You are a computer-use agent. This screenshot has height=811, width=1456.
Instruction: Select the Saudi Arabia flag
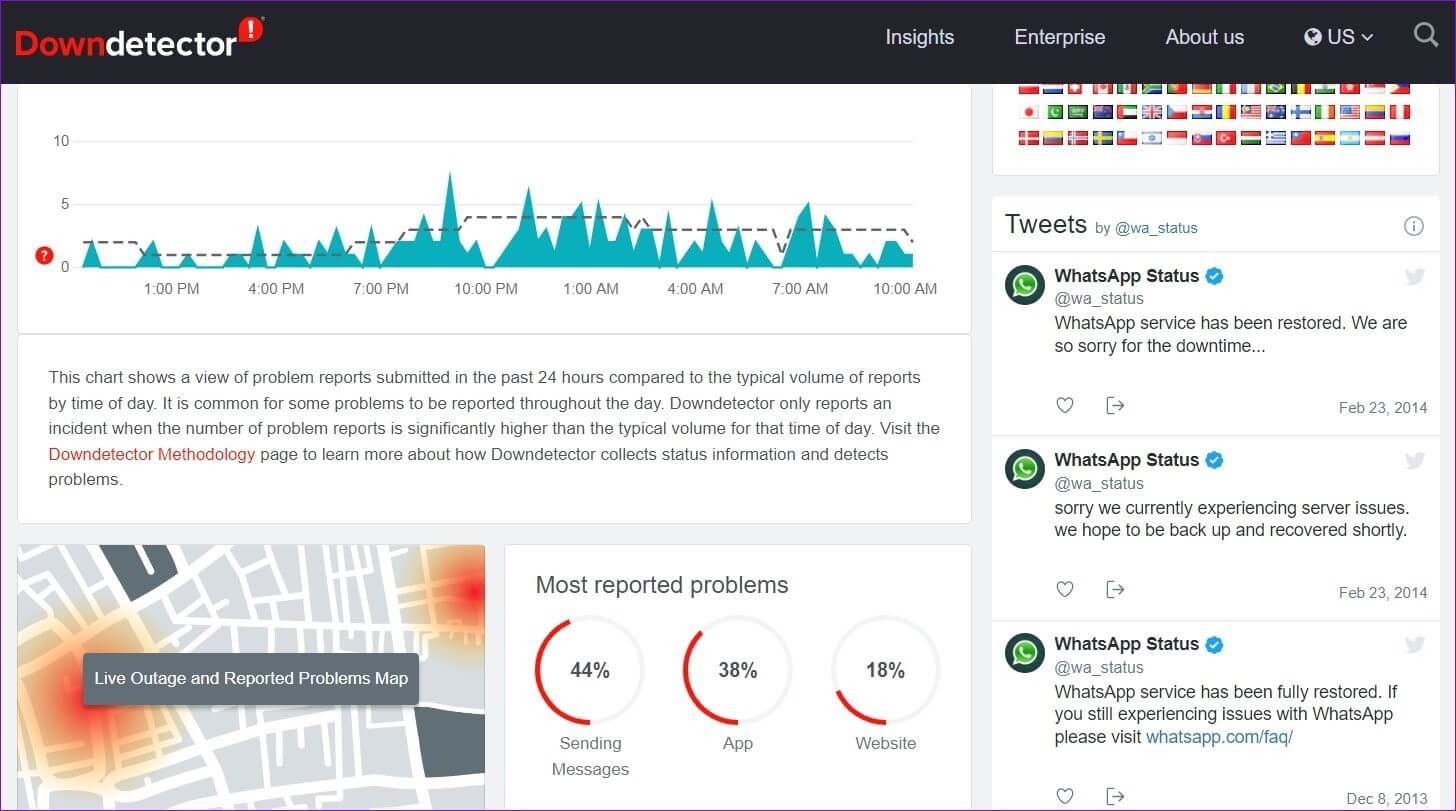[x=1078, y=112]
